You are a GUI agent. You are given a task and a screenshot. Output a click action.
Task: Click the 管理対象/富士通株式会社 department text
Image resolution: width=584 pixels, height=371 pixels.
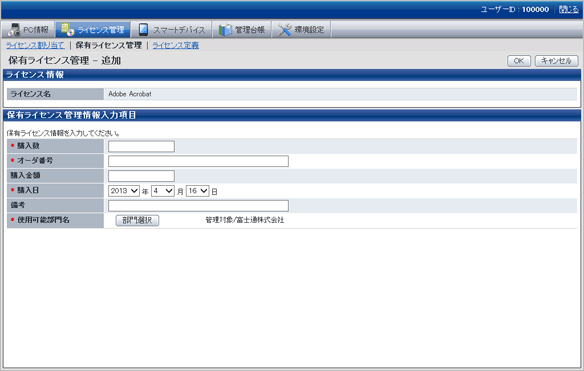[245, 220]
